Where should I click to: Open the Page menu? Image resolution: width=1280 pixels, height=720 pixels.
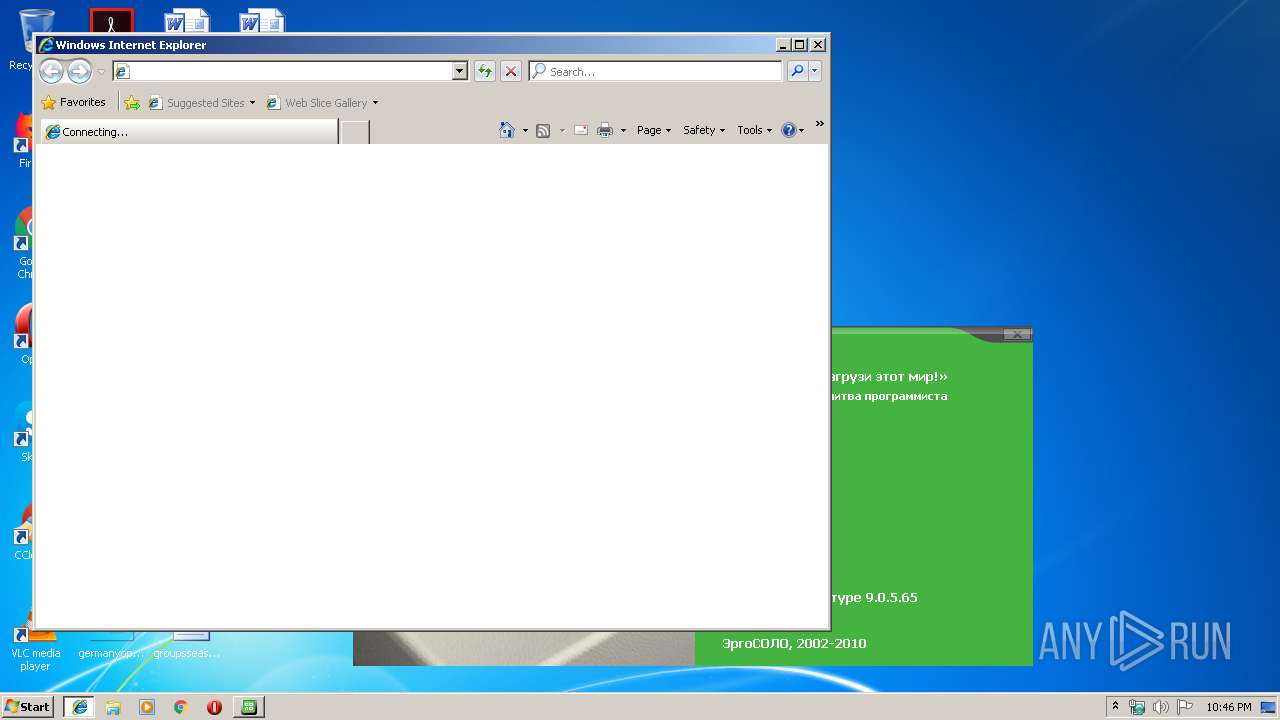pyautogui.click(x=654, y=130)
